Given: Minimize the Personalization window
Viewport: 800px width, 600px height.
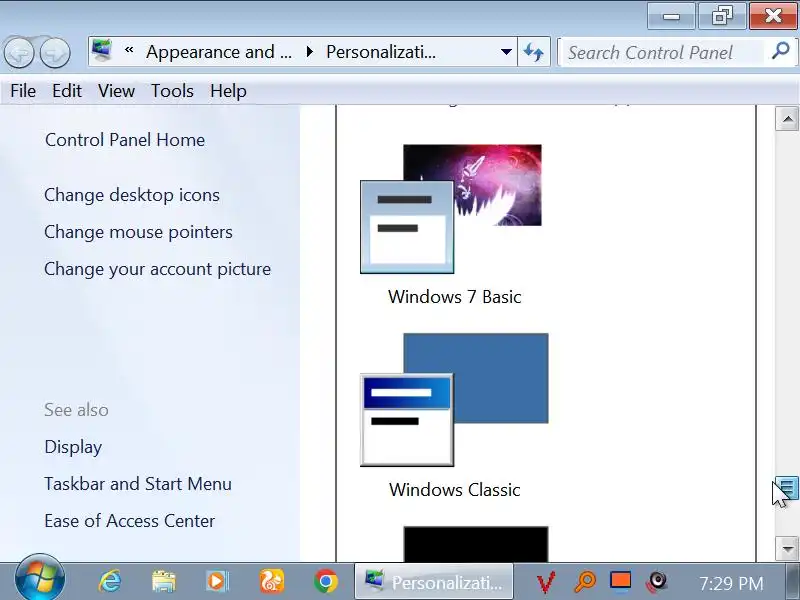Looking at the screenshot, I should [671, 16].
